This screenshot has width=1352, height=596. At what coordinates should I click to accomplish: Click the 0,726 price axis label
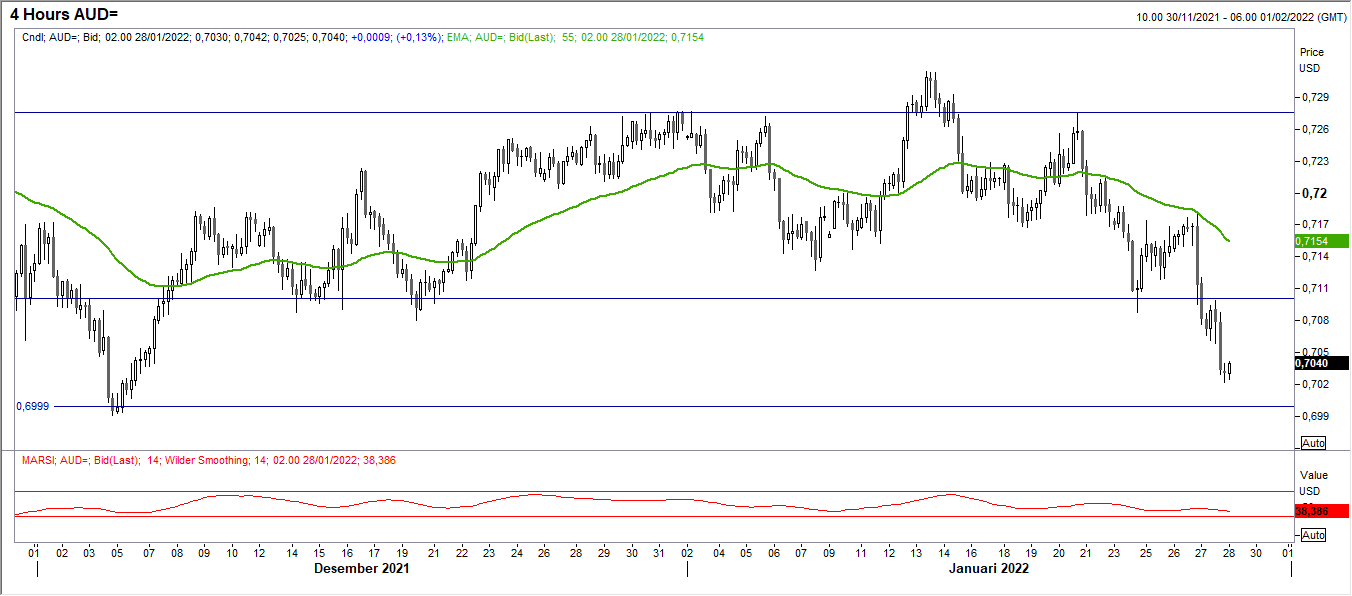(1315, 129)
